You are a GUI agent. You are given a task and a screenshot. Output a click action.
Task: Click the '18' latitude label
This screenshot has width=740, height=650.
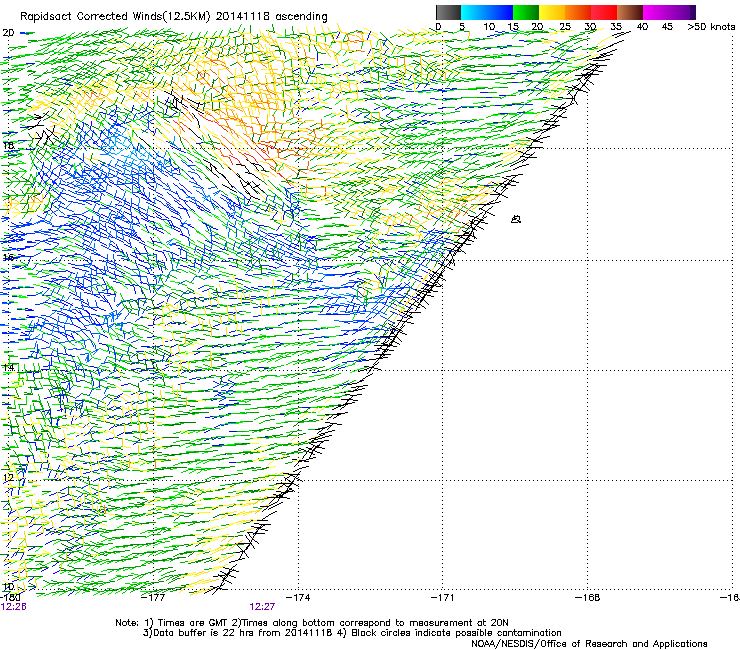pyautogui.click(x=8, y=145)
